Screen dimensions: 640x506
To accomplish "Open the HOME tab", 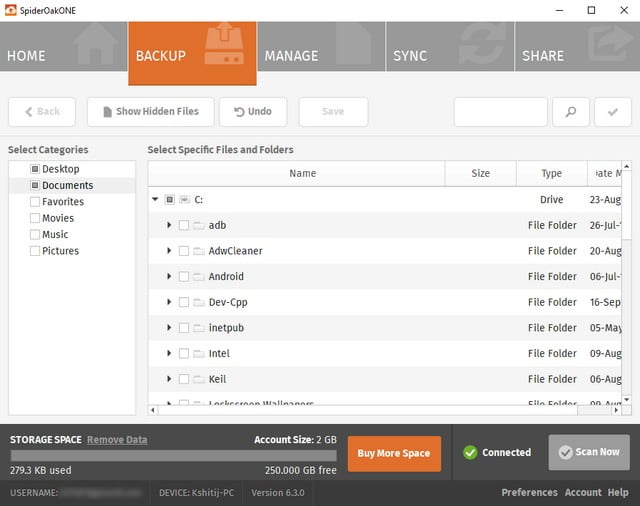I will tap(63, 47).
